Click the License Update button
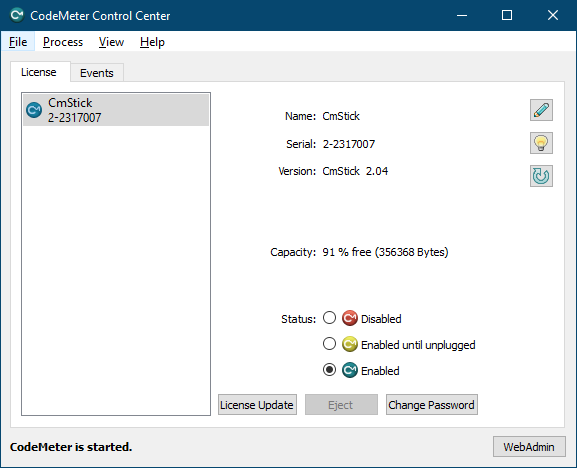Screen dimensions: 577x468 click(x=257, y=405)
